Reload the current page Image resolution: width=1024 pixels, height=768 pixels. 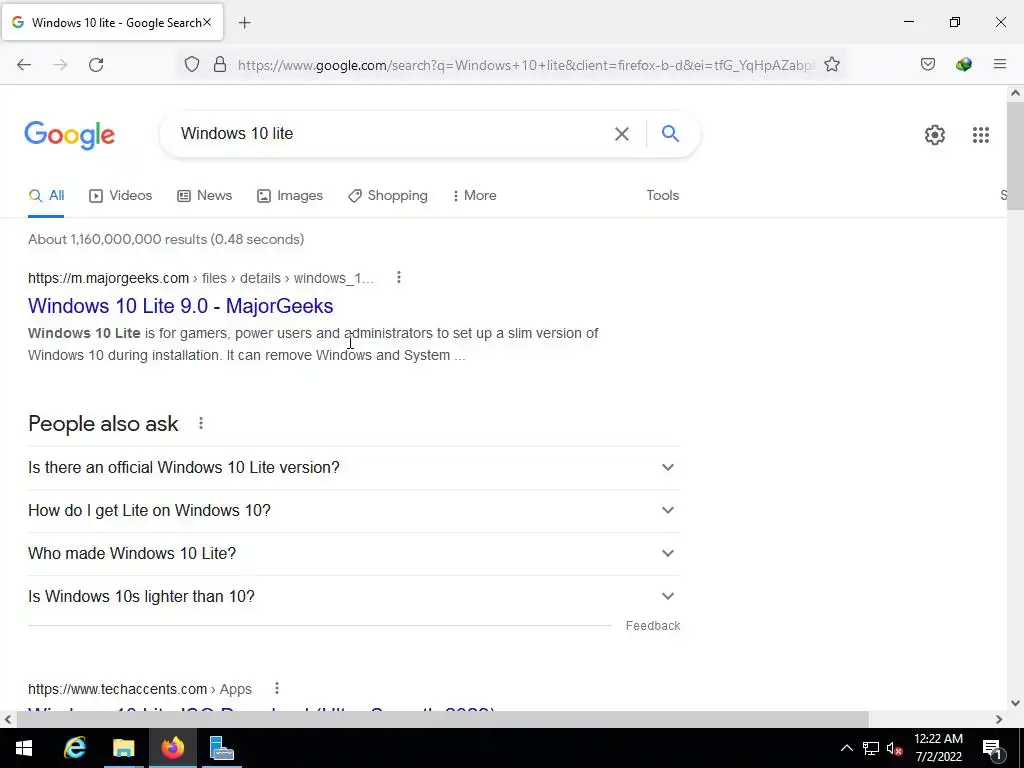click(x=96, y=65)
